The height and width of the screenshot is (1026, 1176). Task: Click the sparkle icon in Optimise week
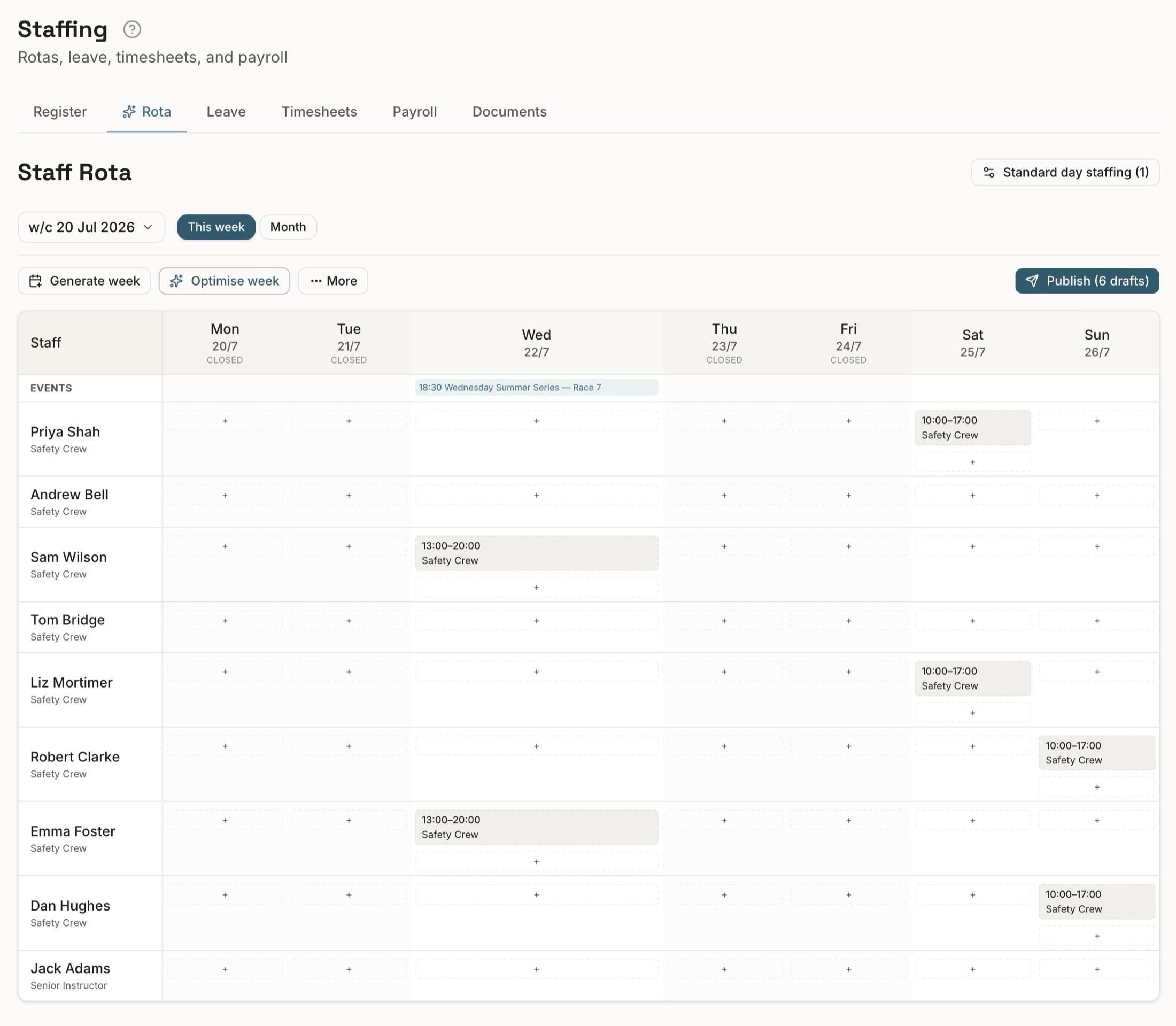tap(176, 281)
